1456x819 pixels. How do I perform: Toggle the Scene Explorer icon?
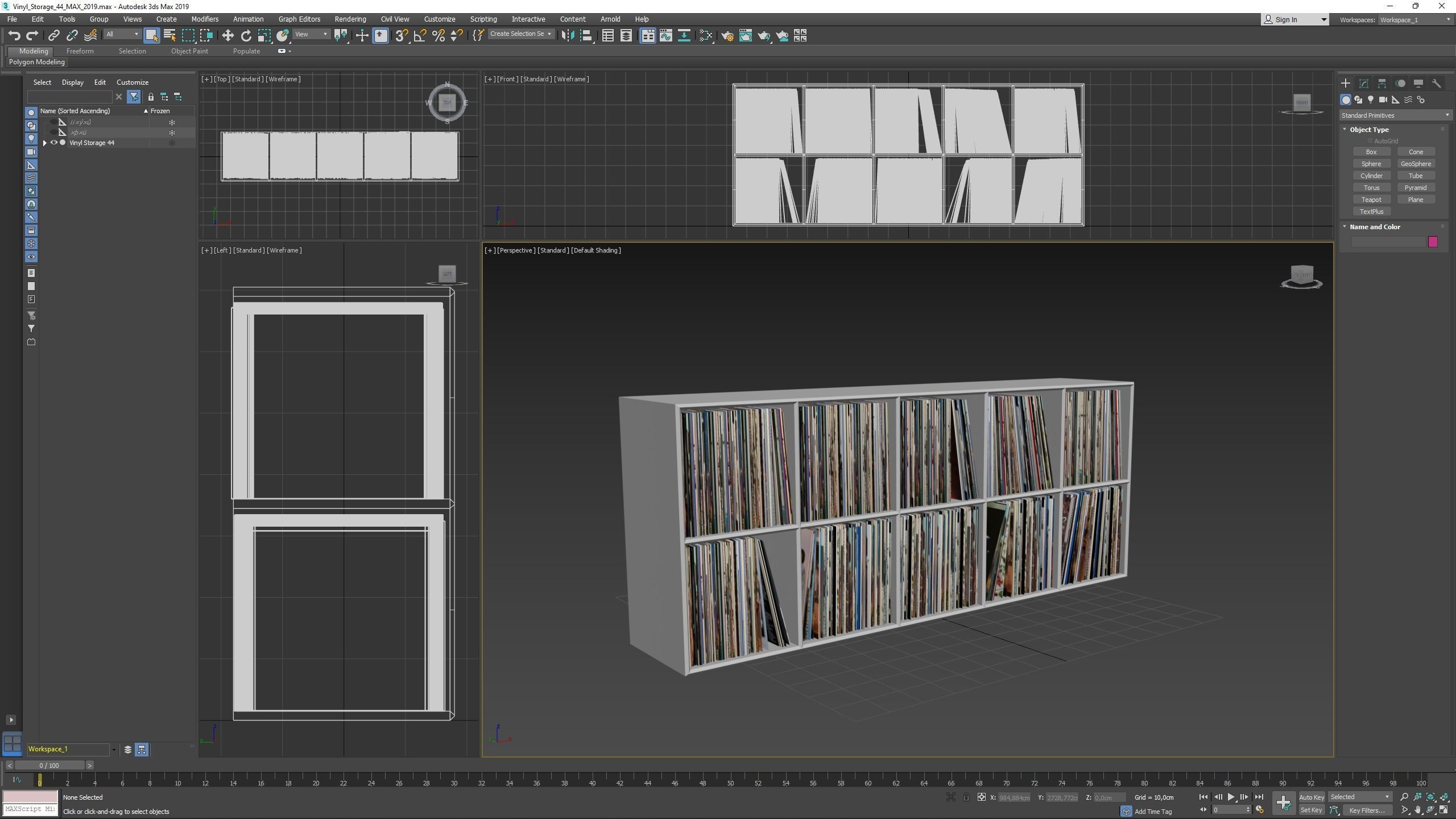click(607, 36)
